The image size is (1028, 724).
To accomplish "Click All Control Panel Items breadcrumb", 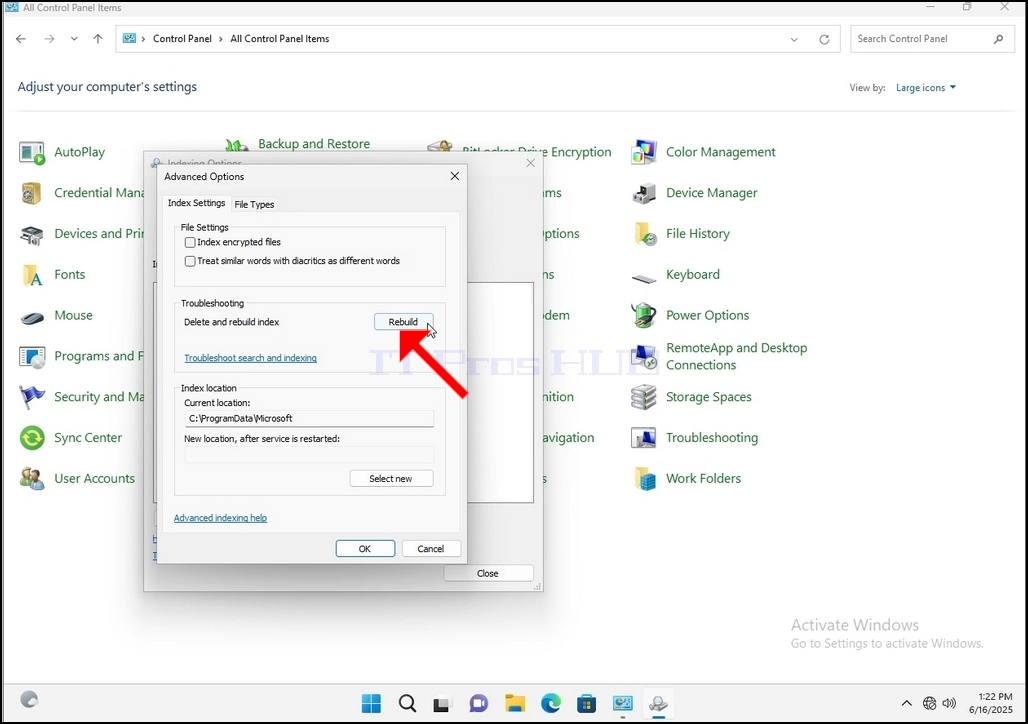I will pyautogui.click(x=280, y=39).
